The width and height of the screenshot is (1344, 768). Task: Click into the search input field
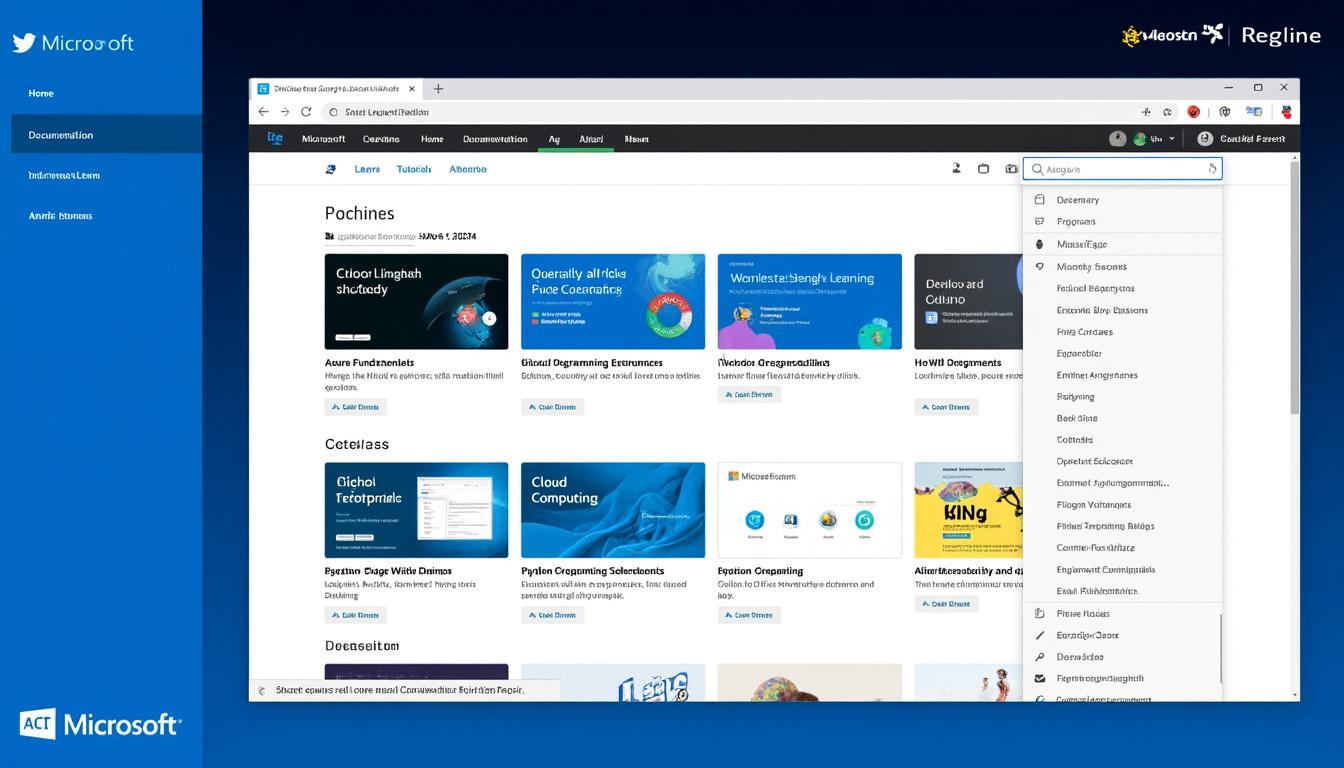point(1125,169)
